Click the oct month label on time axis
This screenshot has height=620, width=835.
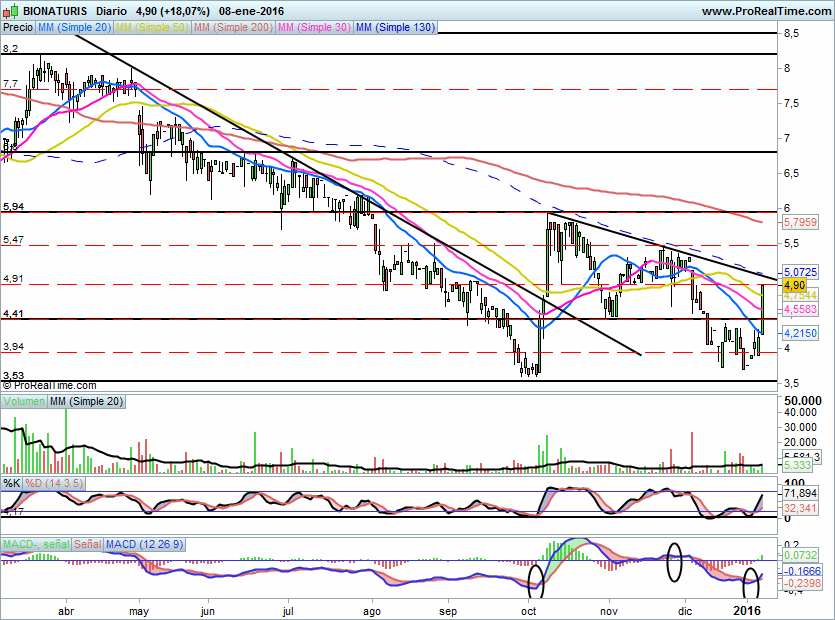tap(528, 611)
